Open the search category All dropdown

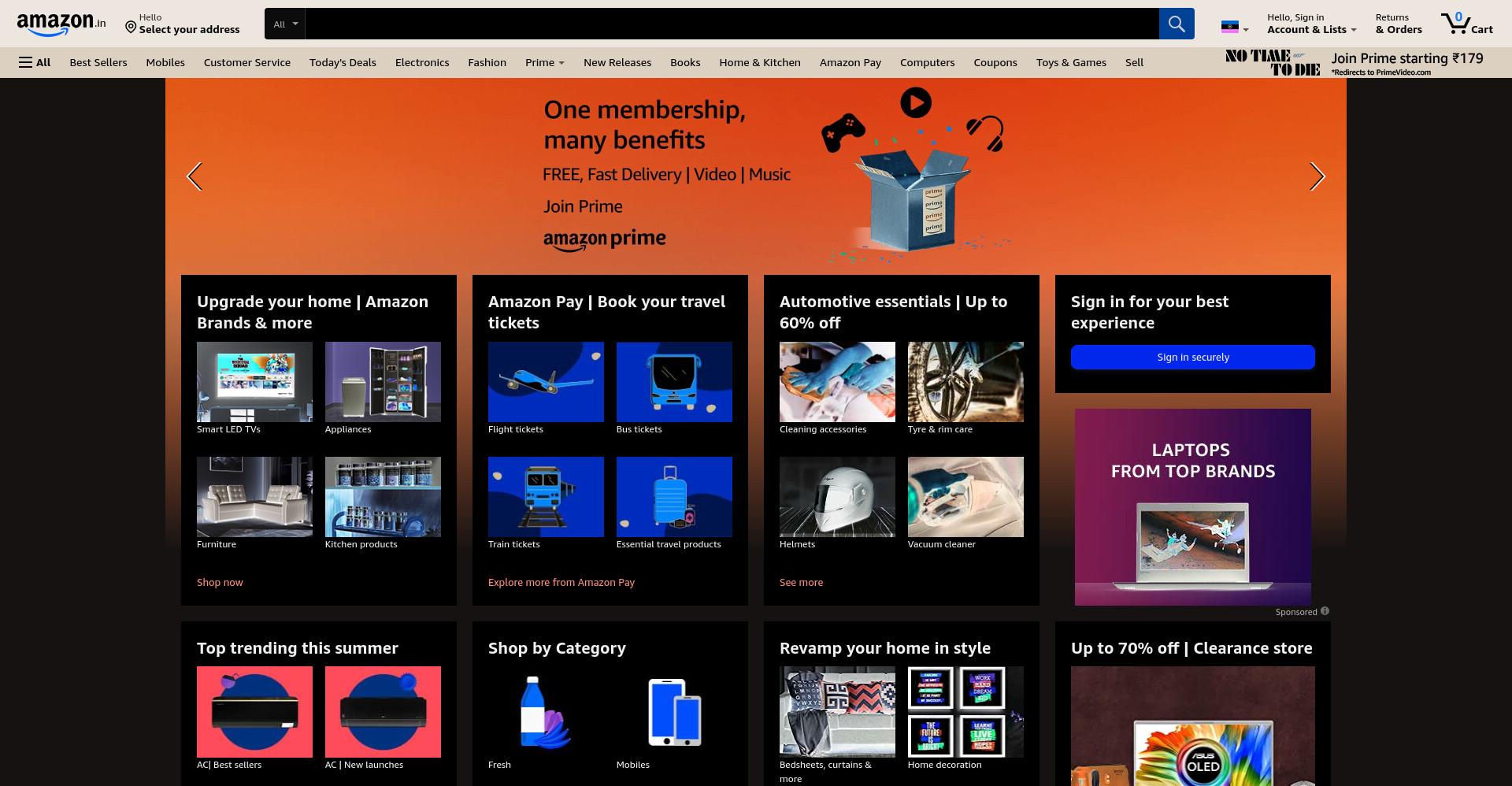coord(285,24)
